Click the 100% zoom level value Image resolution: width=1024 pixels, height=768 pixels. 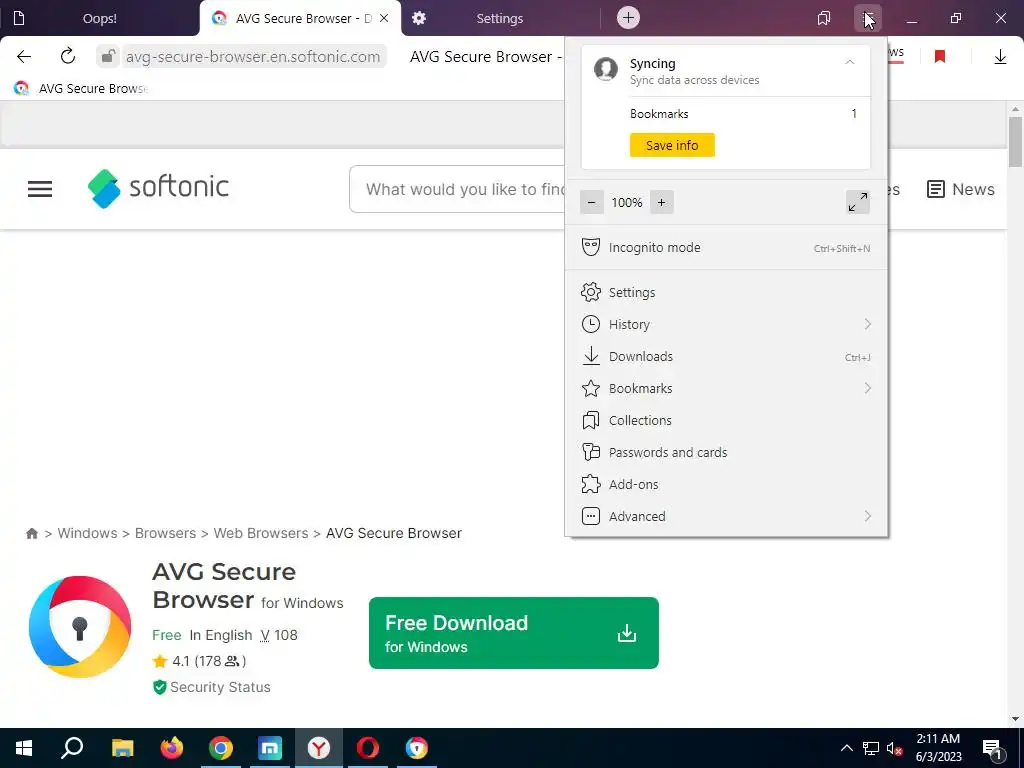click(627, 202)
